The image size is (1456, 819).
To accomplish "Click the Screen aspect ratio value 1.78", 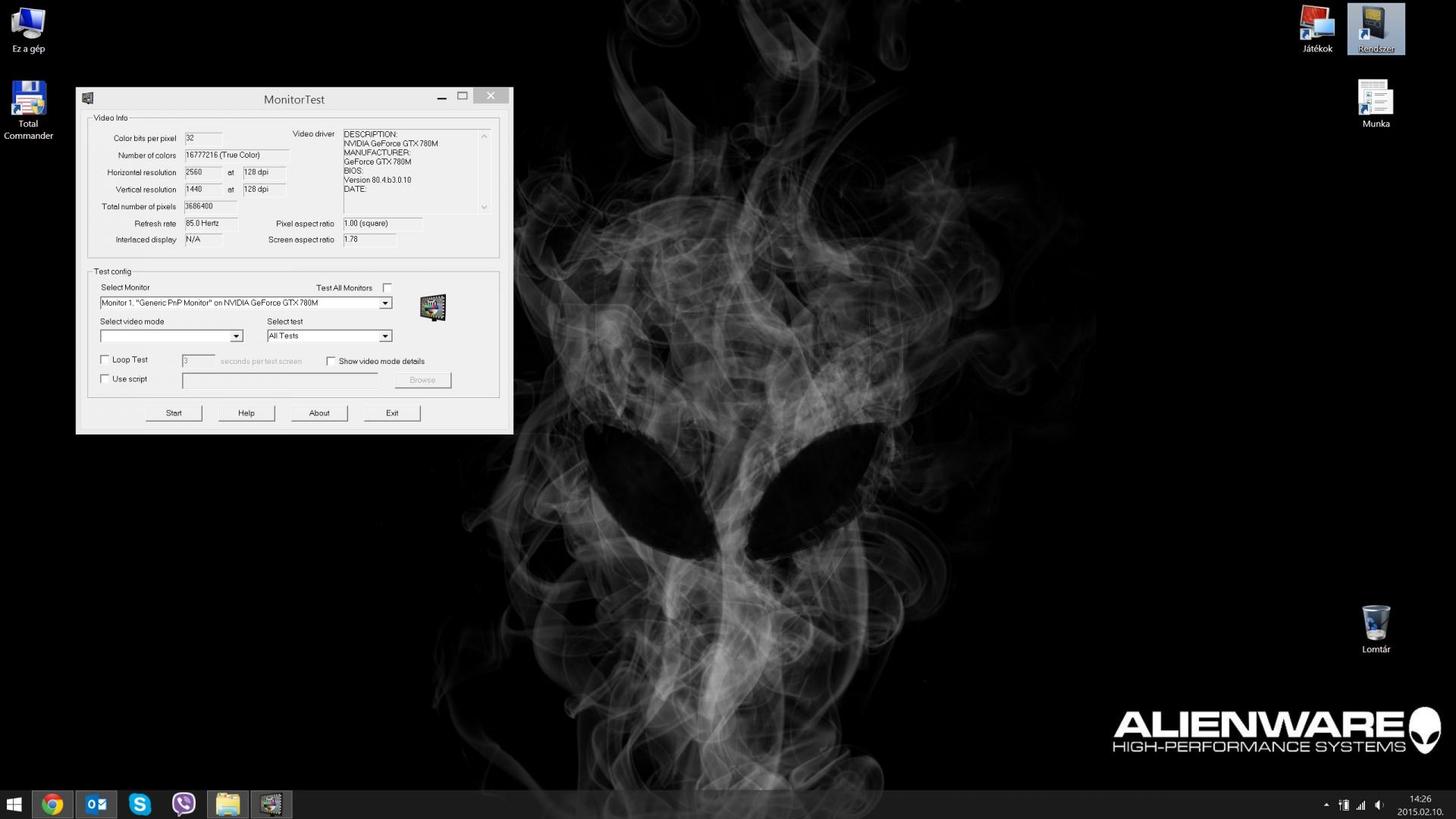I will pos(369,240).
